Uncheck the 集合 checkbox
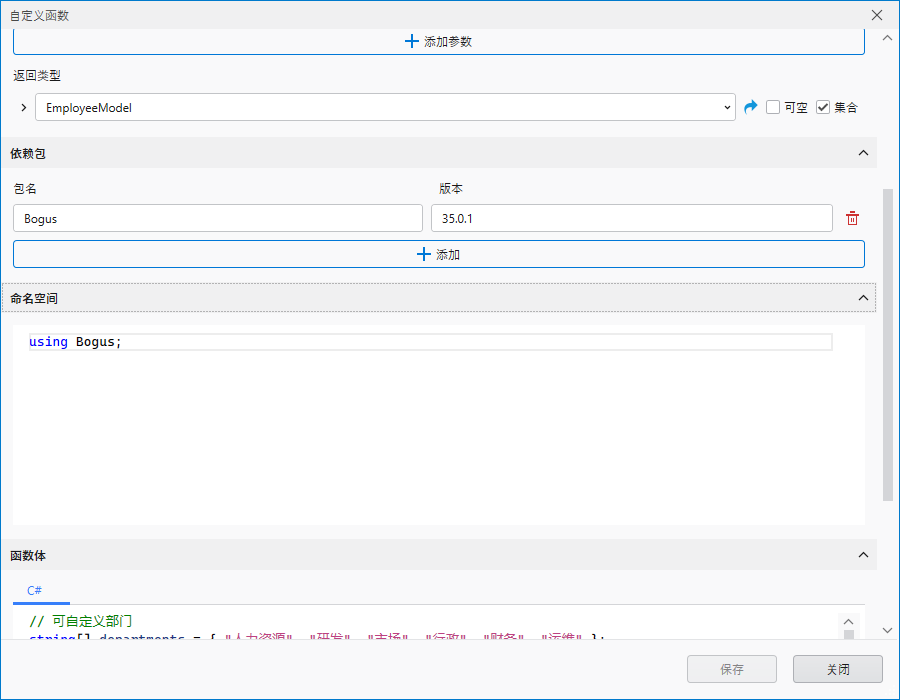This screenshot has width=900, height=700. [x=823, y=107]
